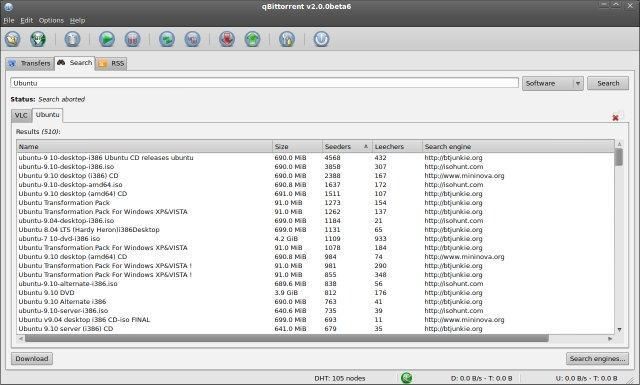The image size is (640, 385).
Task: Open the Search engines... button
Action: (597, 358)
